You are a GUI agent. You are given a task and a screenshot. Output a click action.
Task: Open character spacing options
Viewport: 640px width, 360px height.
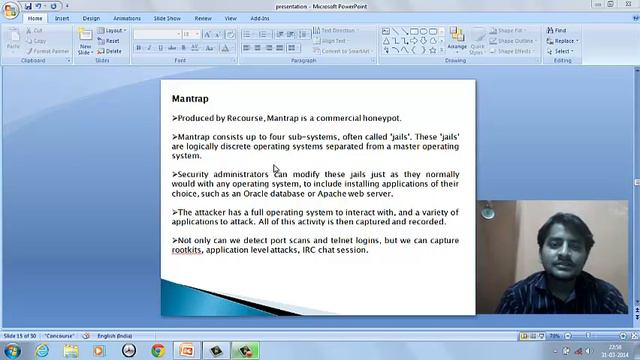click(x=196, y=48)
